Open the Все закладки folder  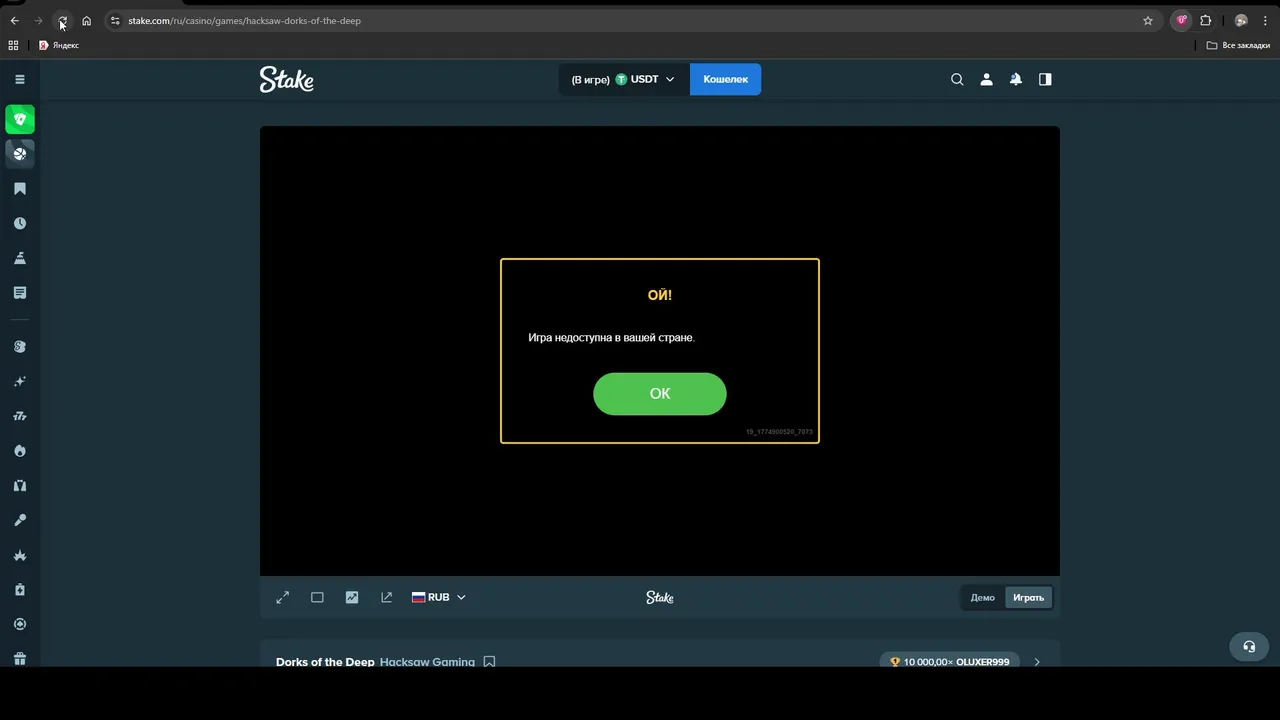[x=1238, y=45]
